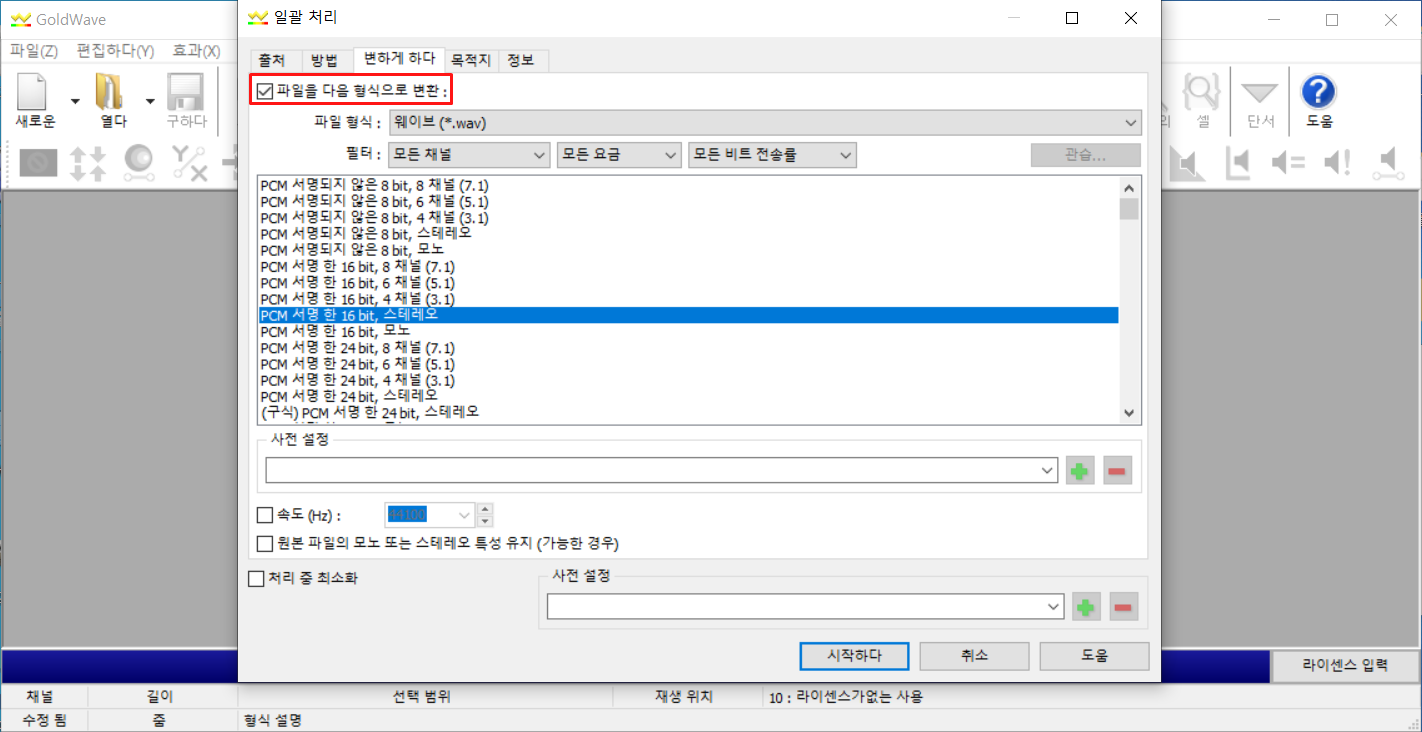Select PCM 서명되지 않은 8 bit, 8 채널 (7.1)
This screenshot has width=1422, height=732.
click(689, 185)
